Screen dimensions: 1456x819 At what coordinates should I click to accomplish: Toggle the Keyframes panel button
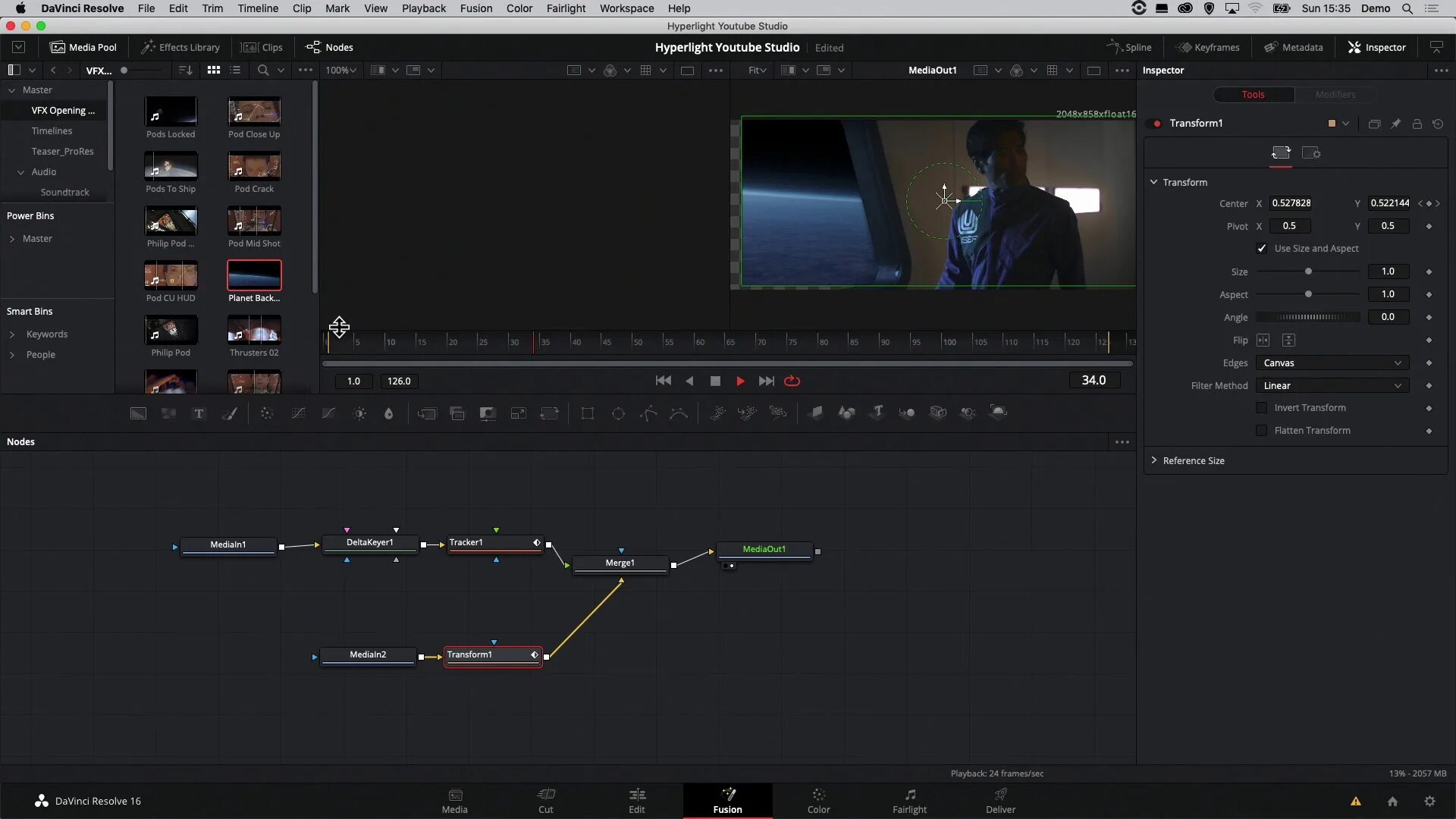[x=1207, y=47]
